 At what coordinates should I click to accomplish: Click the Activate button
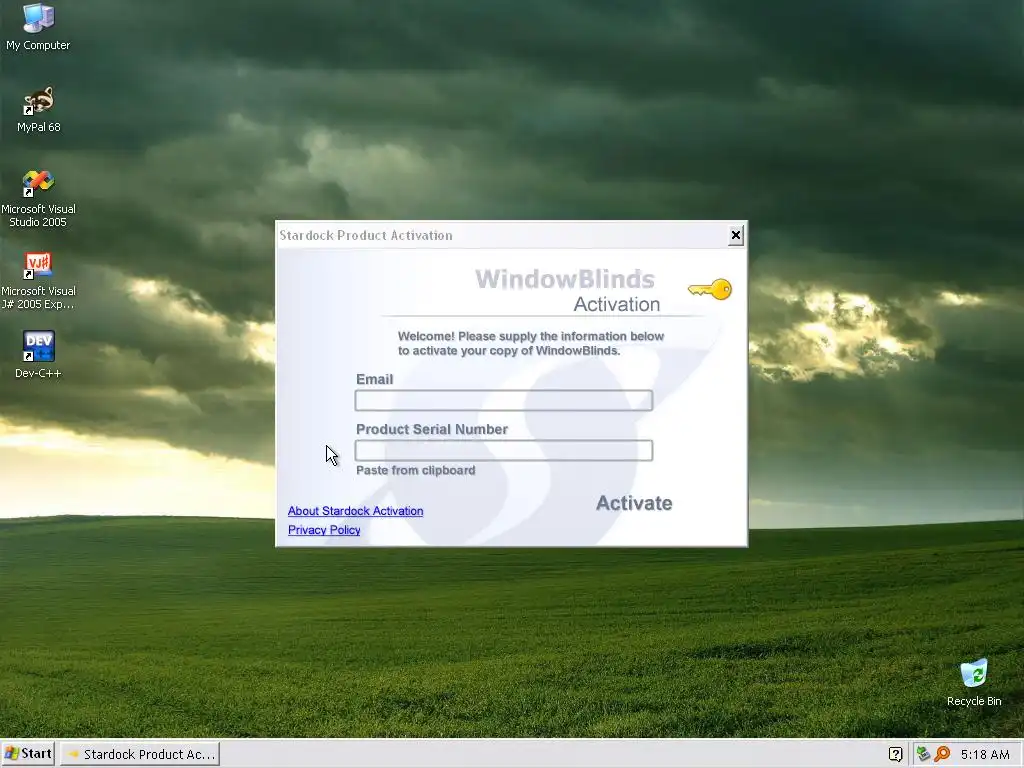(x=634, y=503)
